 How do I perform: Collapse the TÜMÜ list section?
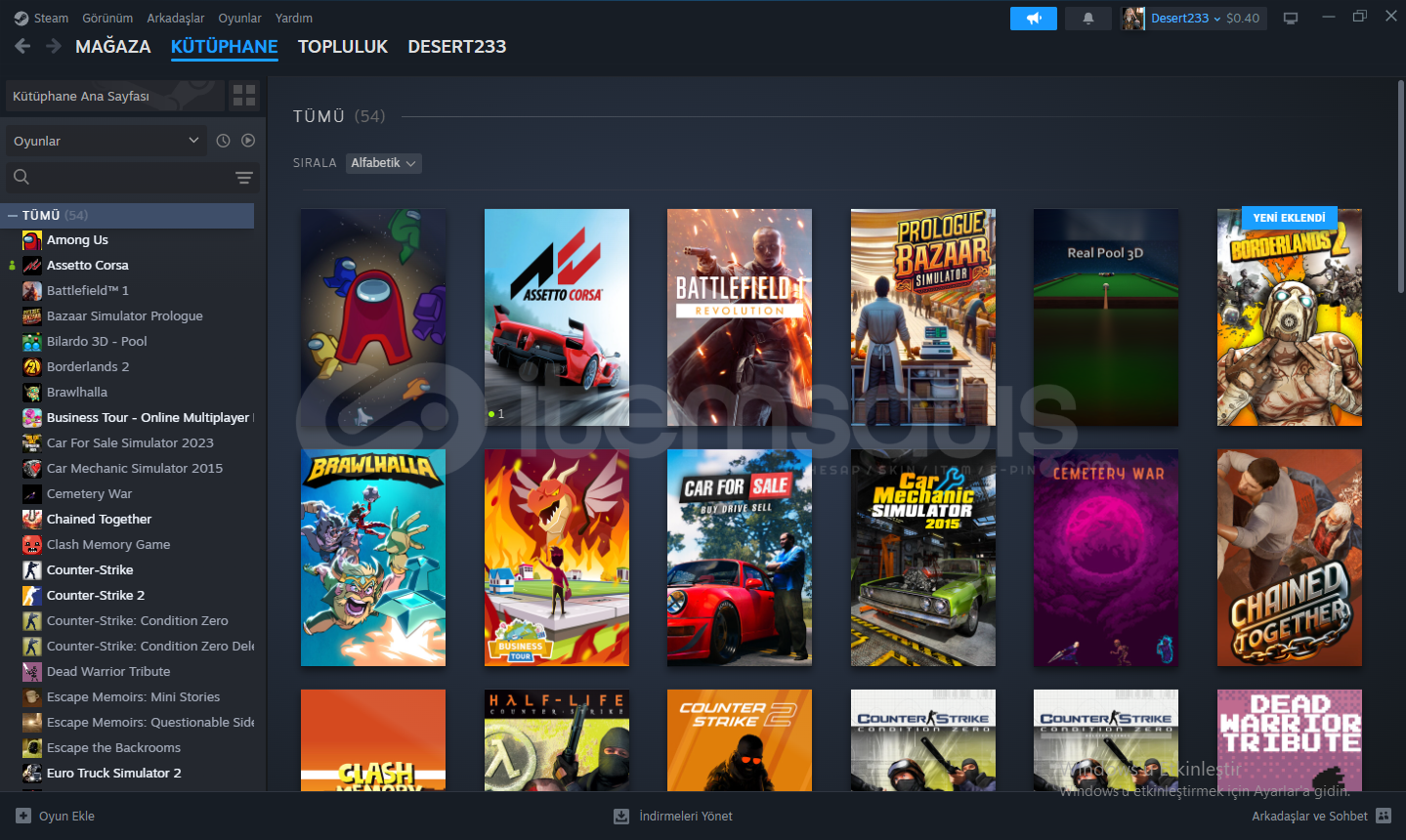[13, 215]
